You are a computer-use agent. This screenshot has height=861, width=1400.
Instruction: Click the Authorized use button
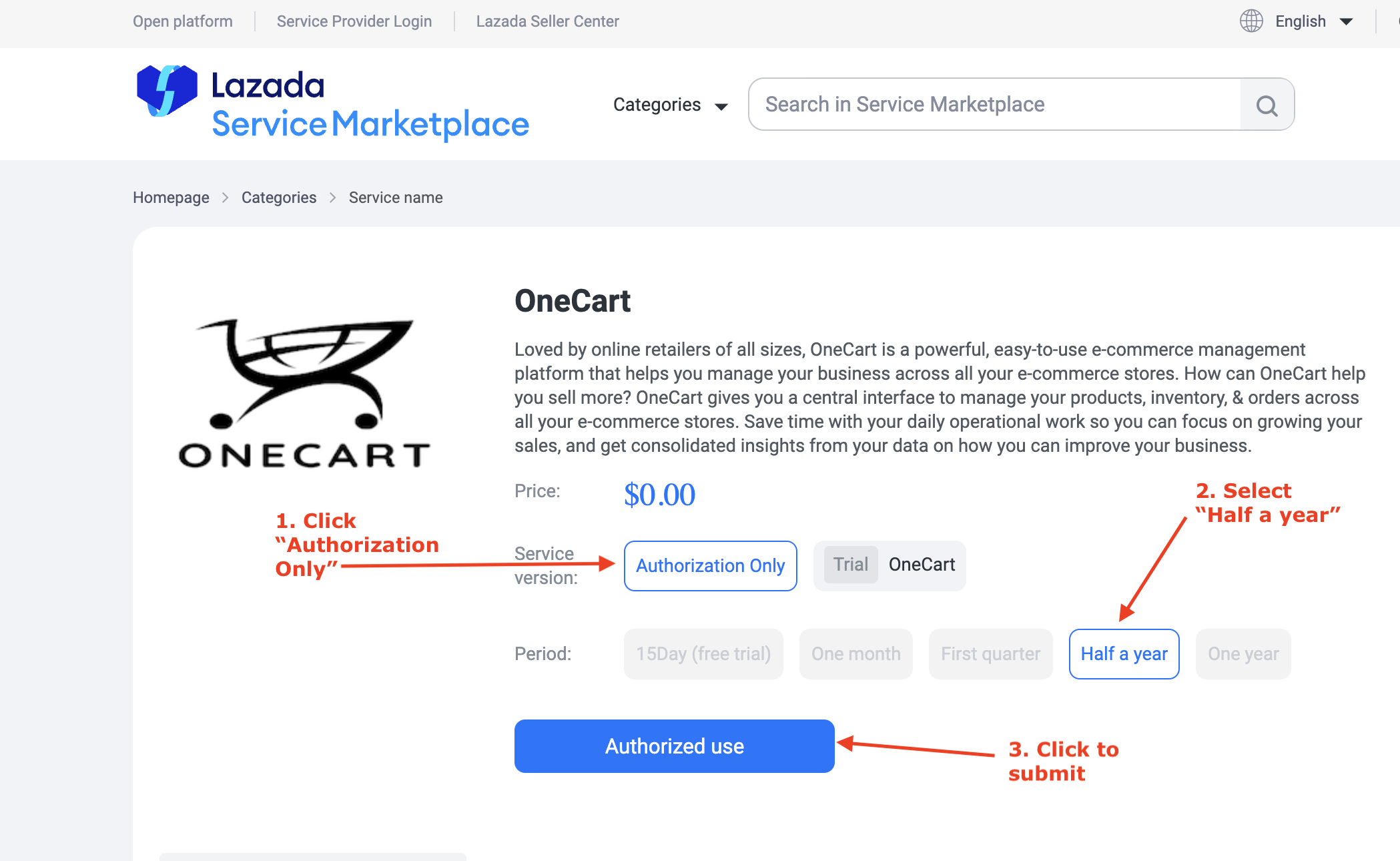click(674, 746)
